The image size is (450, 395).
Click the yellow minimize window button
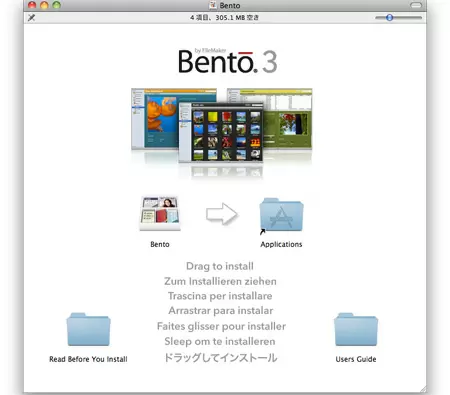[x=44, y=5]
